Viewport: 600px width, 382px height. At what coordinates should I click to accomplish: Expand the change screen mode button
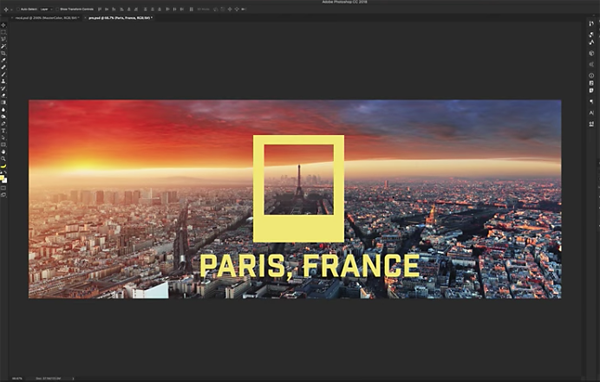pos(3,195)
